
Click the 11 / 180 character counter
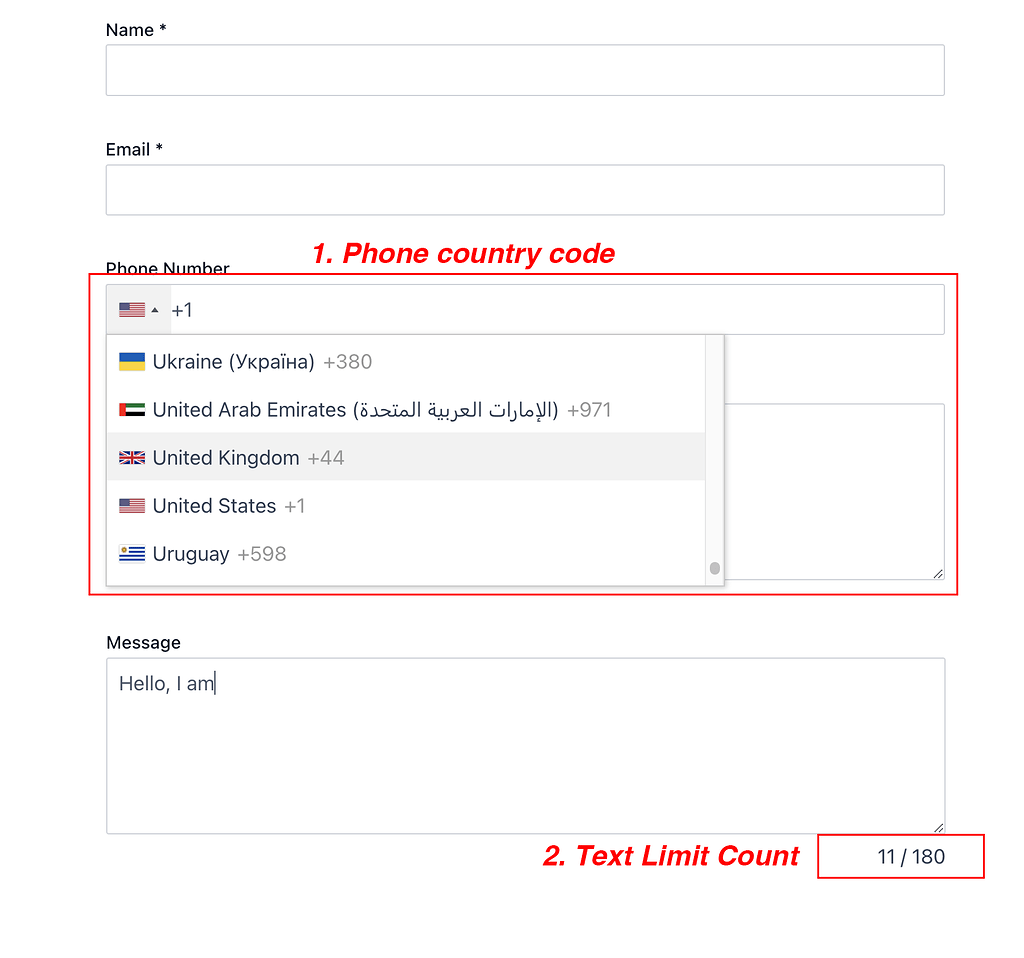pos(910,857)
